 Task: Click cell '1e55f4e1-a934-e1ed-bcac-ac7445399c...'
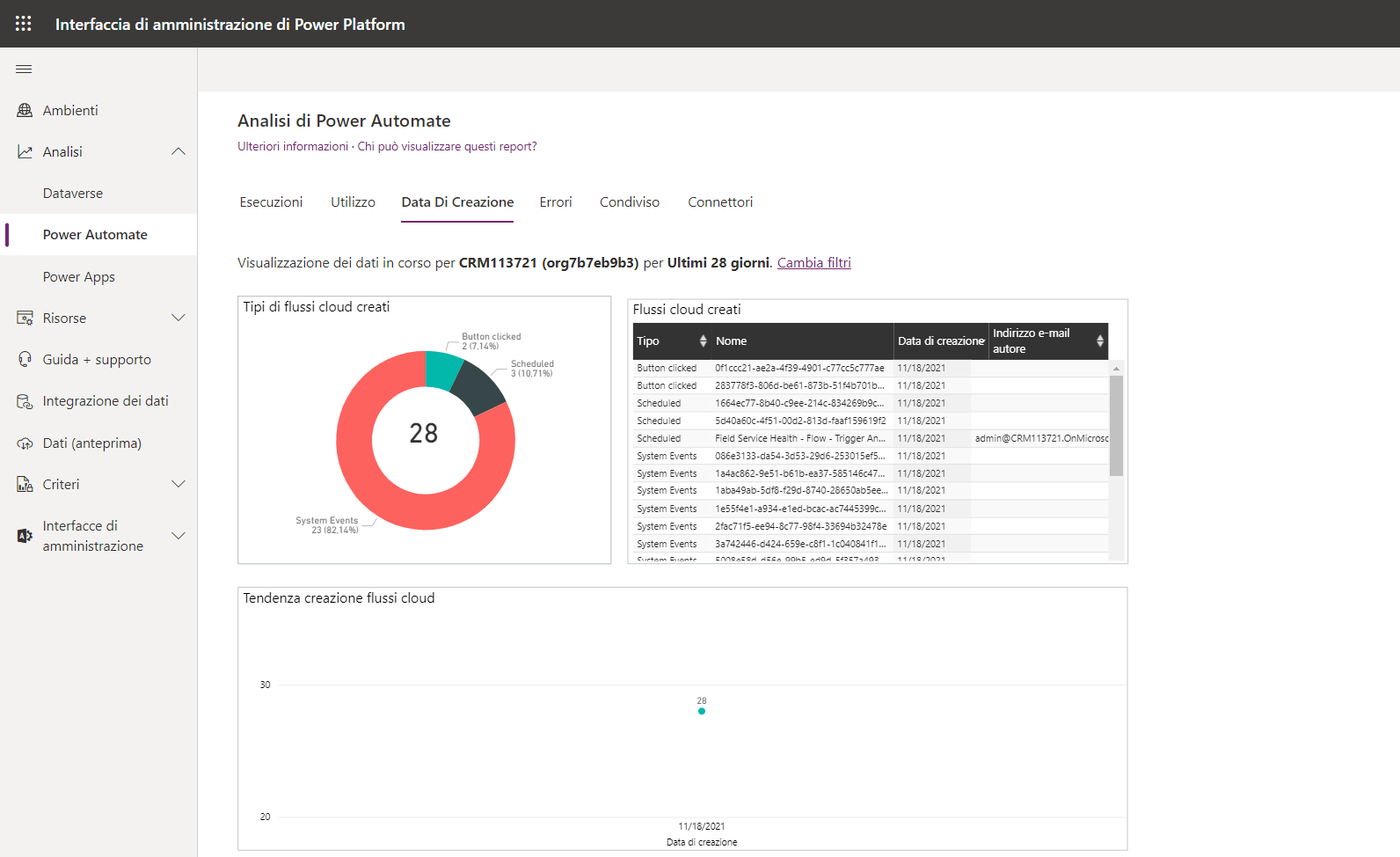(x=800, y=509)
